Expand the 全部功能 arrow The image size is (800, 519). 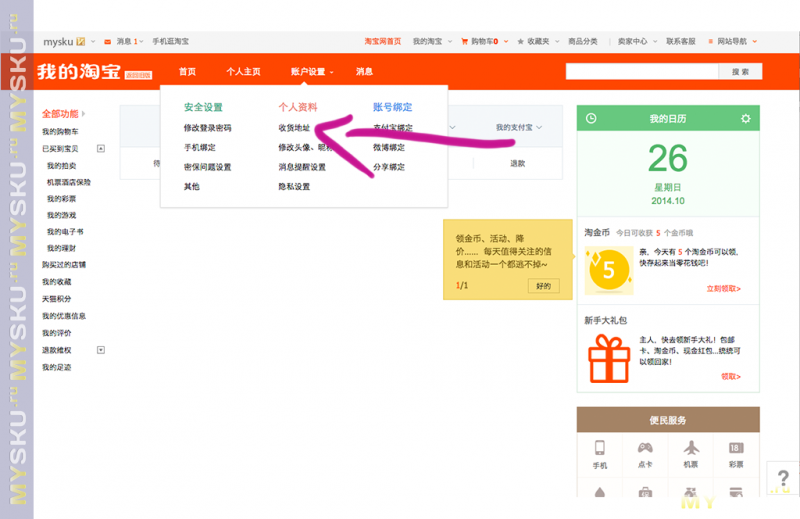point(84,114)
